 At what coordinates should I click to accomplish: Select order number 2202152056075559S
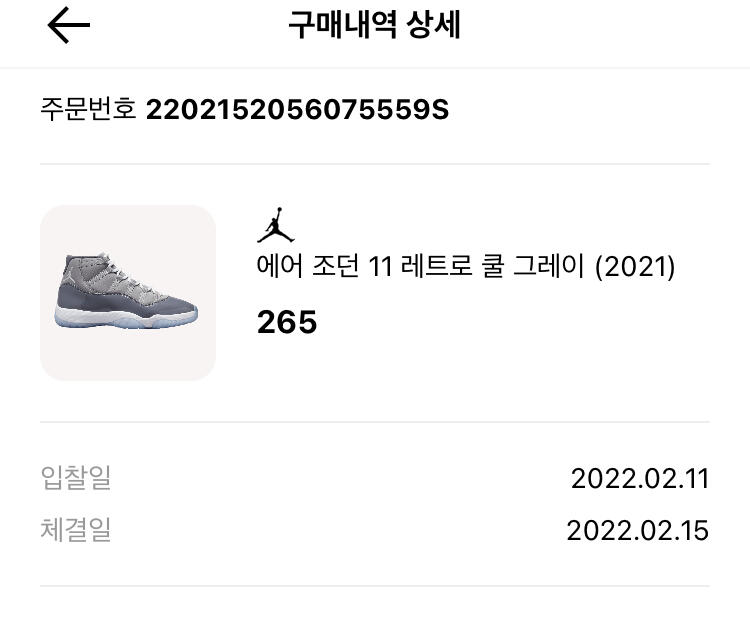[x=297, y=109]
